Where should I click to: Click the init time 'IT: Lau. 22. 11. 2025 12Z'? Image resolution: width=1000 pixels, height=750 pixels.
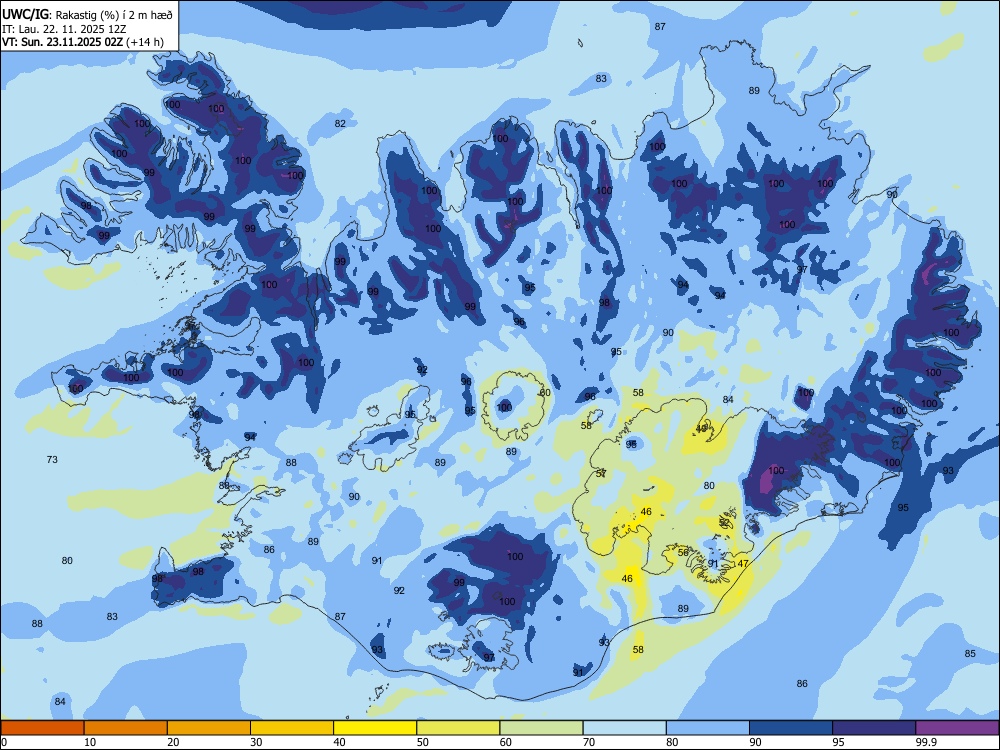pyautogui.click(x=64, y=29)
